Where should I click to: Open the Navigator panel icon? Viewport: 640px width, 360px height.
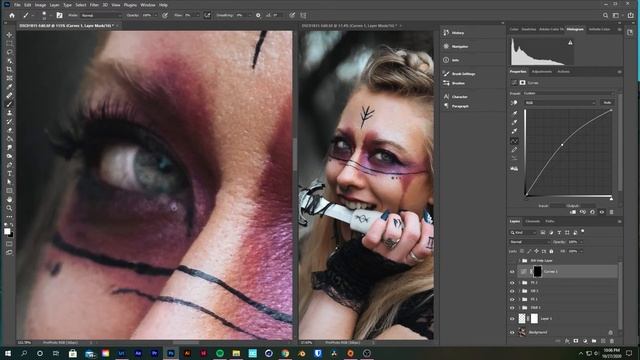(446, 47)
